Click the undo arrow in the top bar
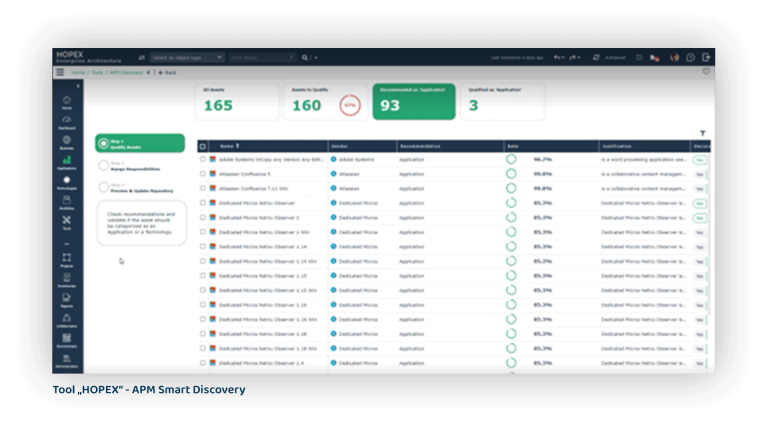This screenshot has width=768, height=428. coord(557,58)
